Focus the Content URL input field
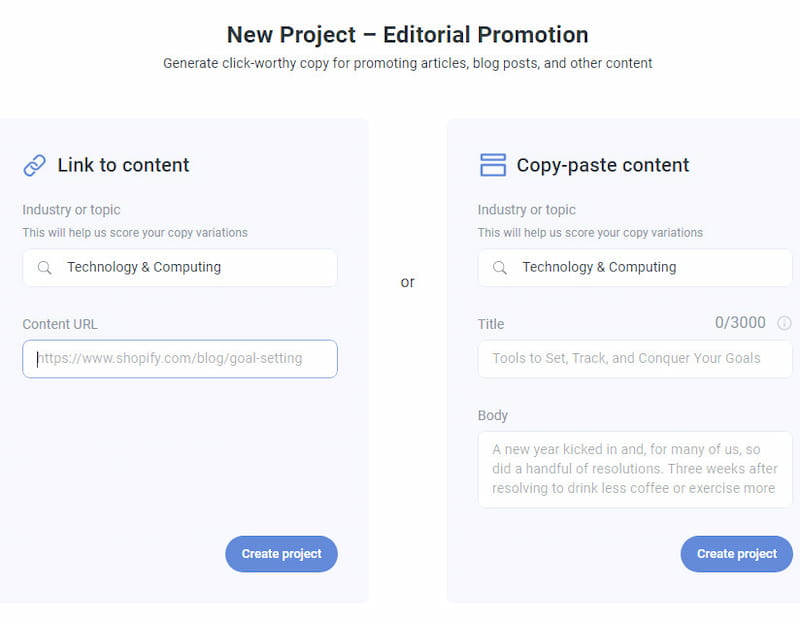The width and height of the screenshot is (800, 621). [180, 358]
